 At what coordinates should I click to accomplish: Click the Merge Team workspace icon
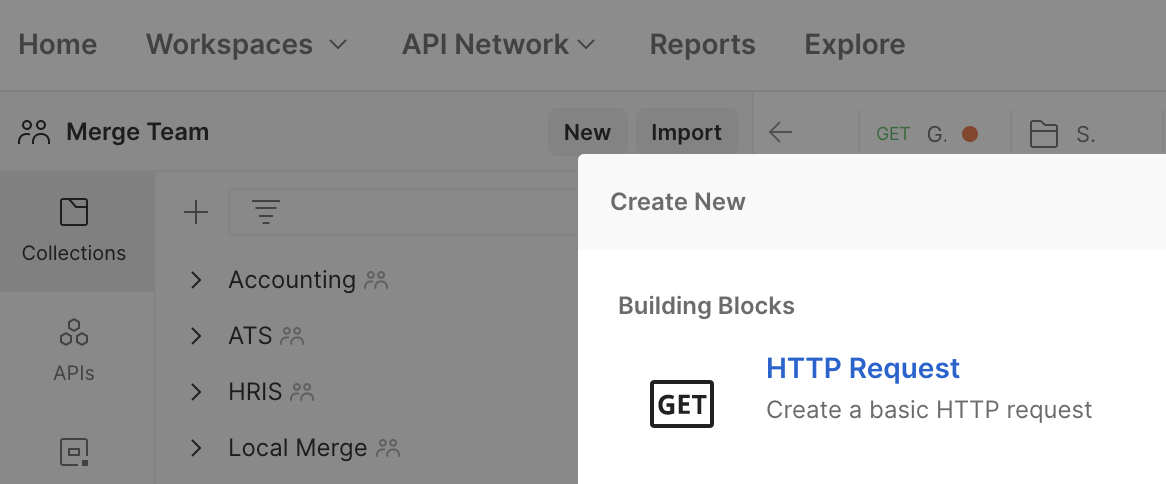[34, 132]
